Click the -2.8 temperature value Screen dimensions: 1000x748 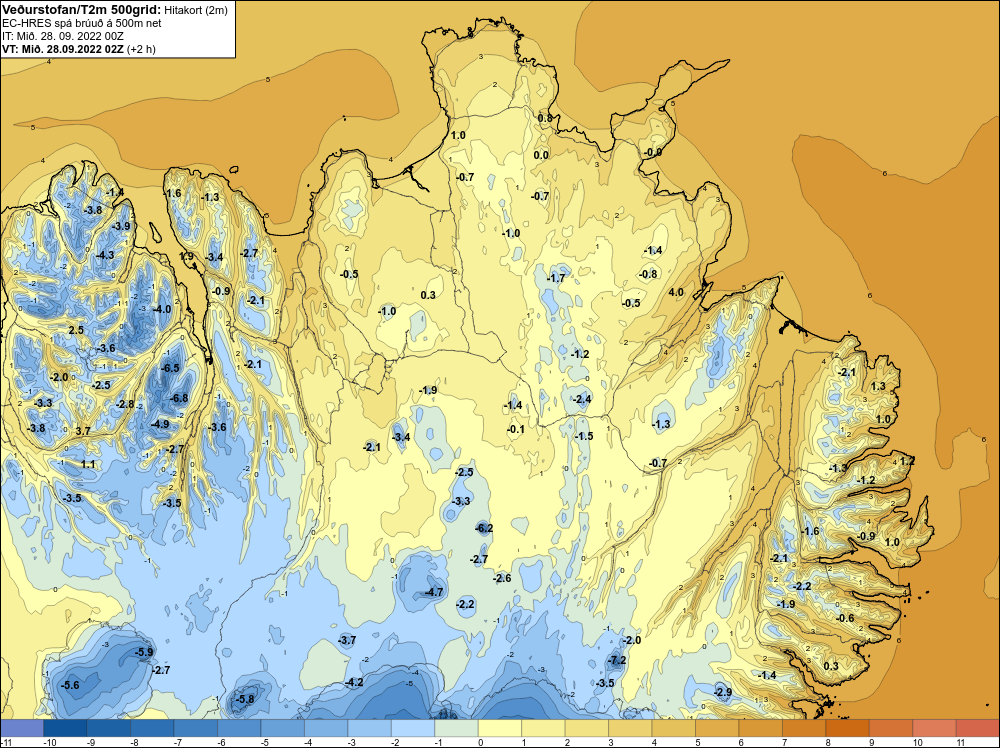coord(125,404)
